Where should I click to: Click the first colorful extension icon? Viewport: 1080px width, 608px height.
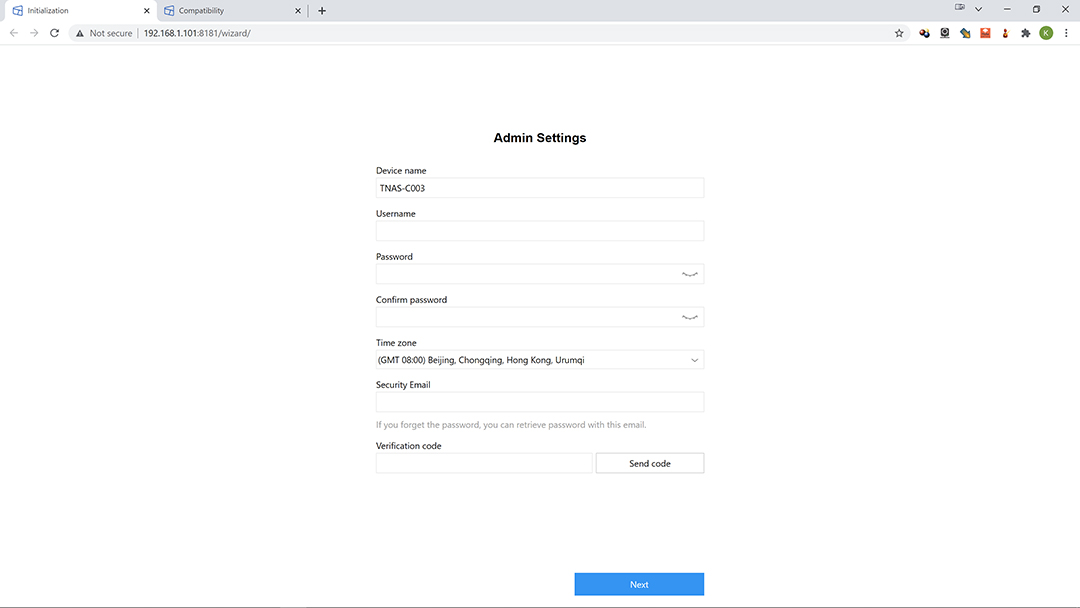click(924, 33)
